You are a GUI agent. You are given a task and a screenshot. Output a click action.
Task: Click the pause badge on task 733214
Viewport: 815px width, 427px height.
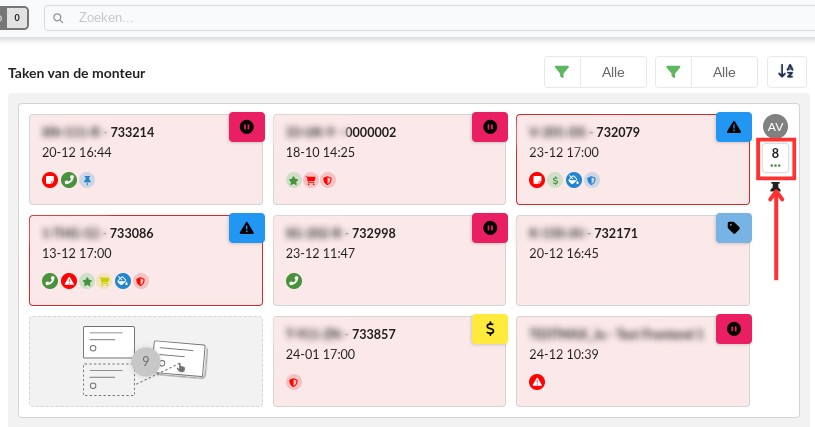pos(246,127)
